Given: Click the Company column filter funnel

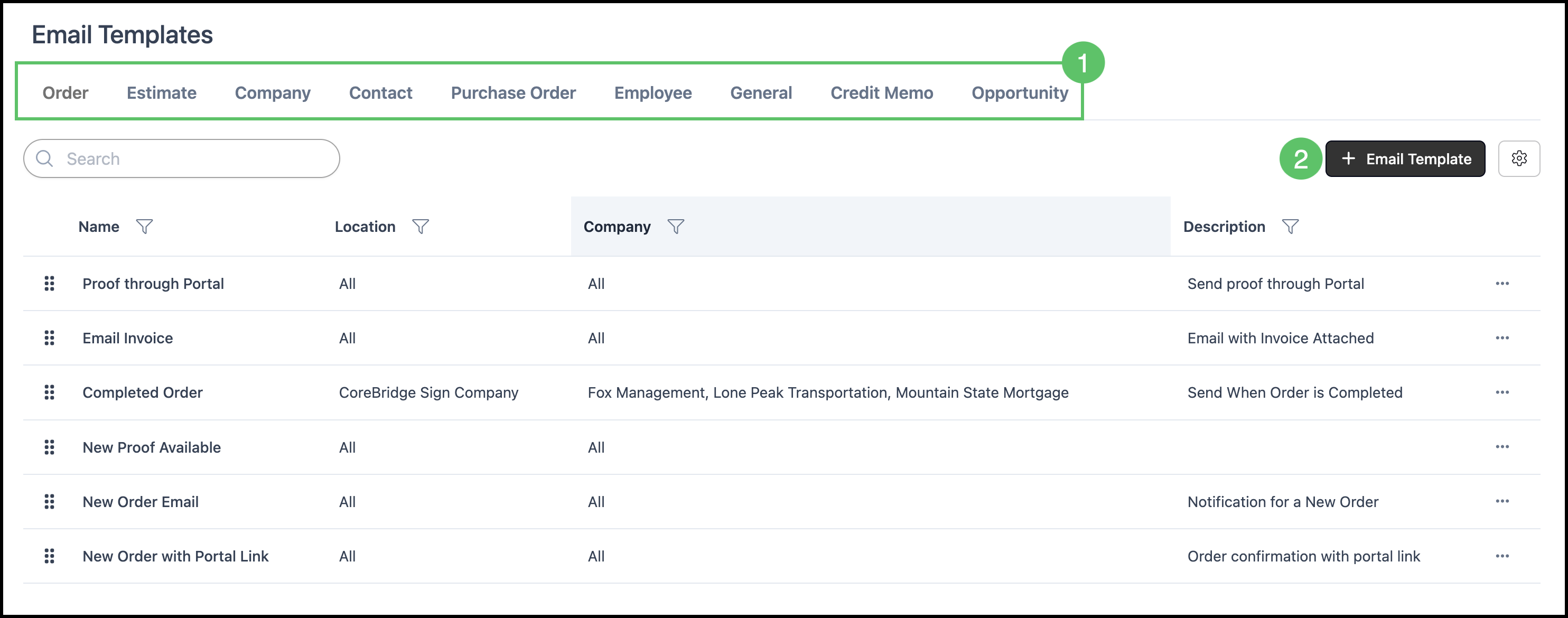Looking at the screenshot, I should 676,227.
